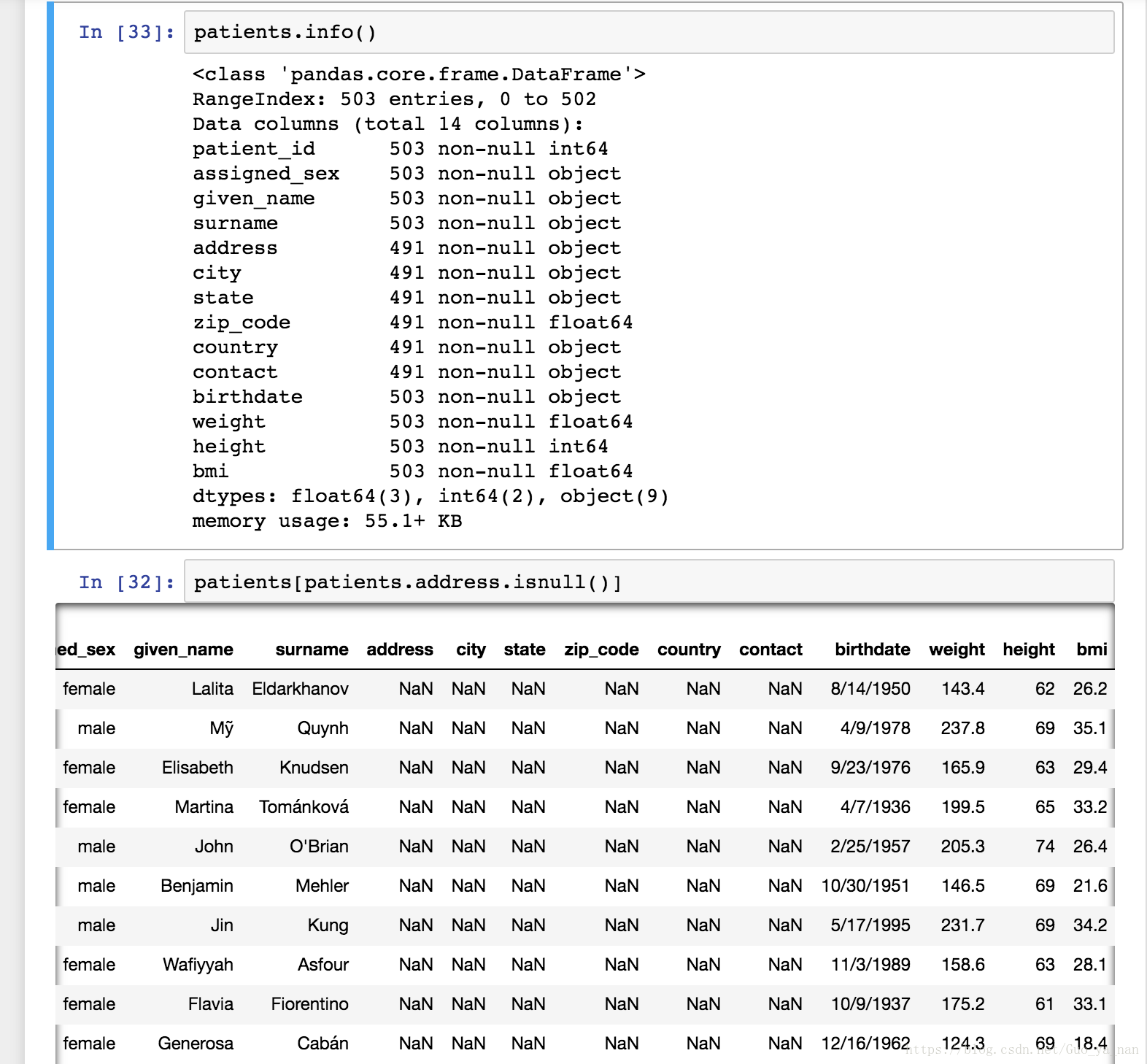Click birthdate 4/7/1936
Viewport: 1147px width, 1064px height.
pyautogui.click(x=875, y=807)
